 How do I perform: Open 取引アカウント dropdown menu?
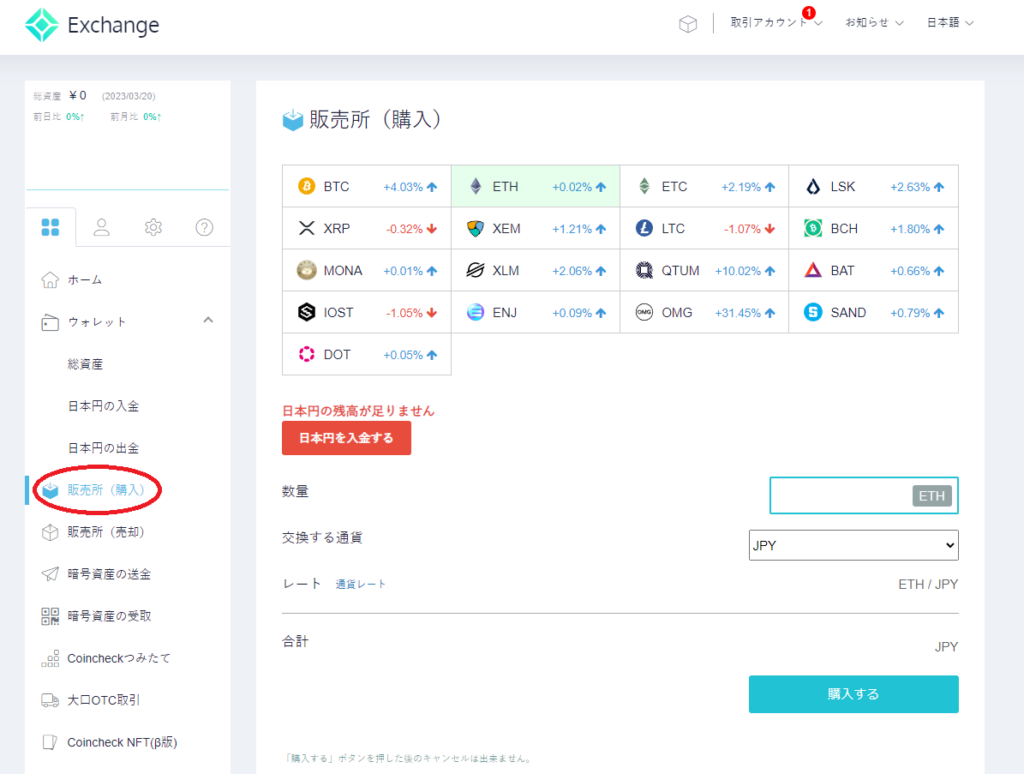point(776,23)
